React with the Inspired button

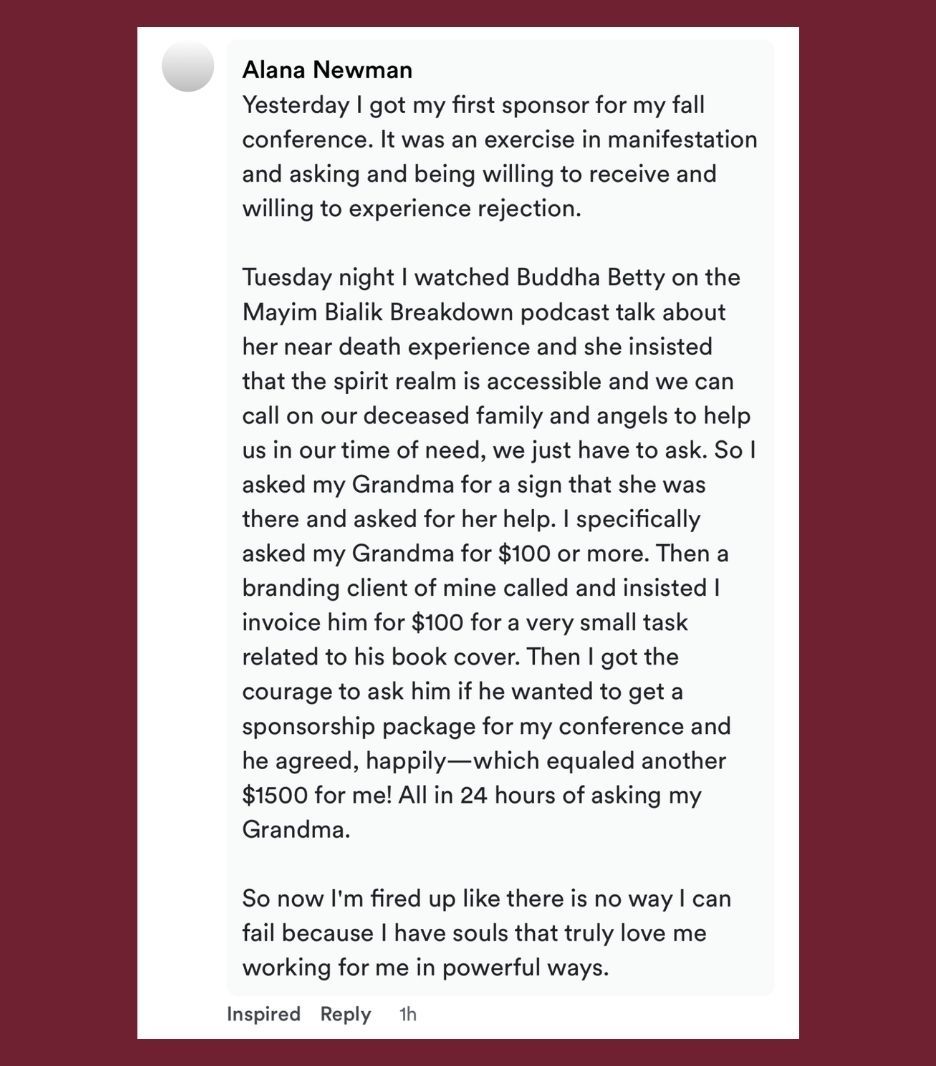click(263, 1014)
